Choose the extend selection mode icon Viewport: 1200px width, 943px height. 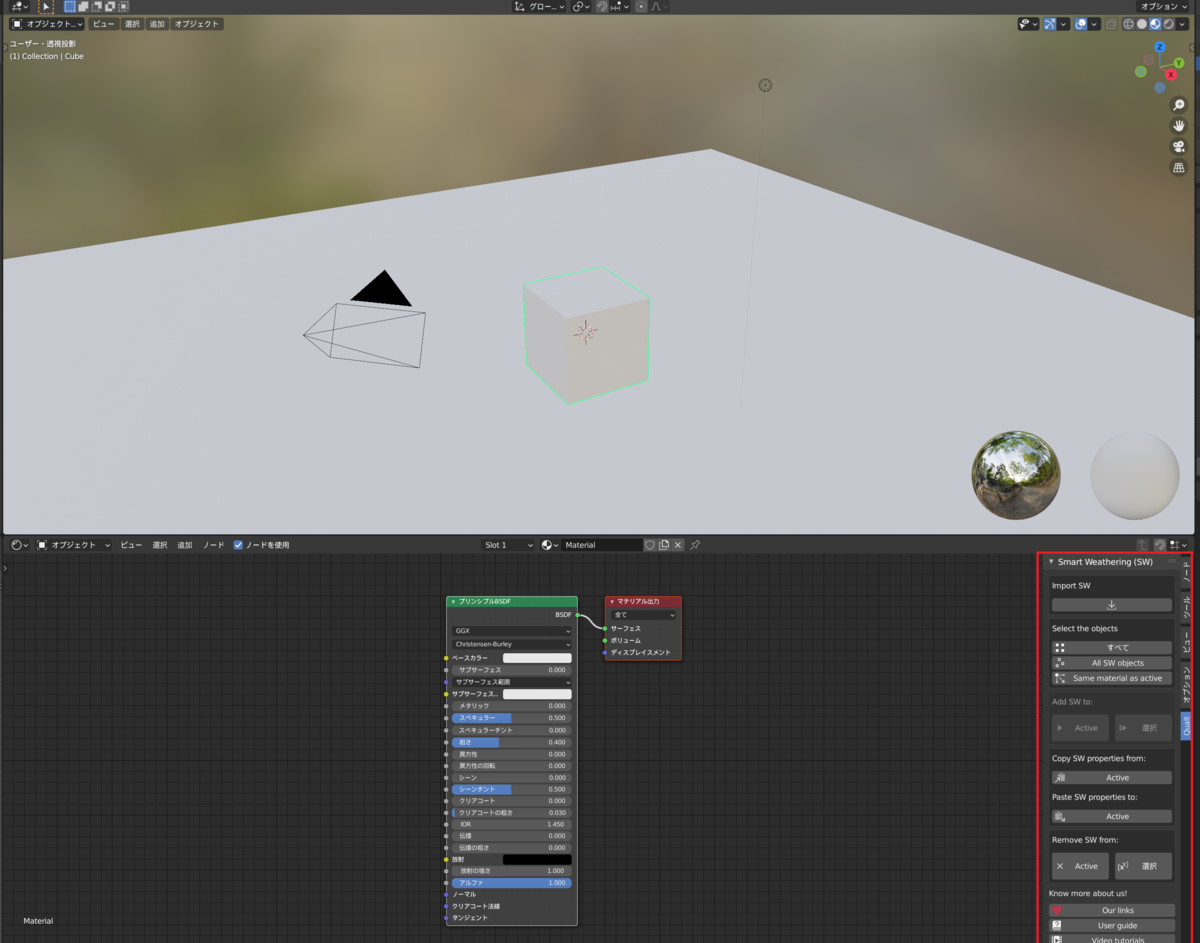pyautogui.click(x=83, y=6)
